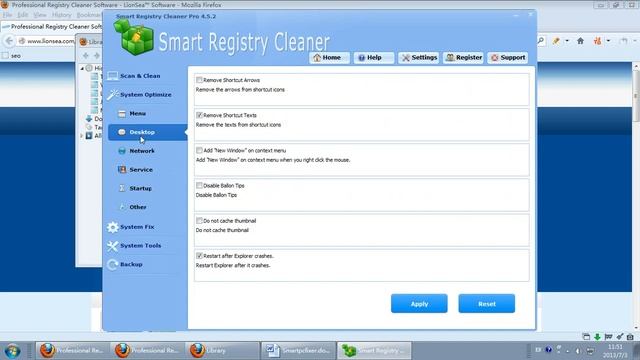
Task: Go to Home tab
Action: coord(329,58)
